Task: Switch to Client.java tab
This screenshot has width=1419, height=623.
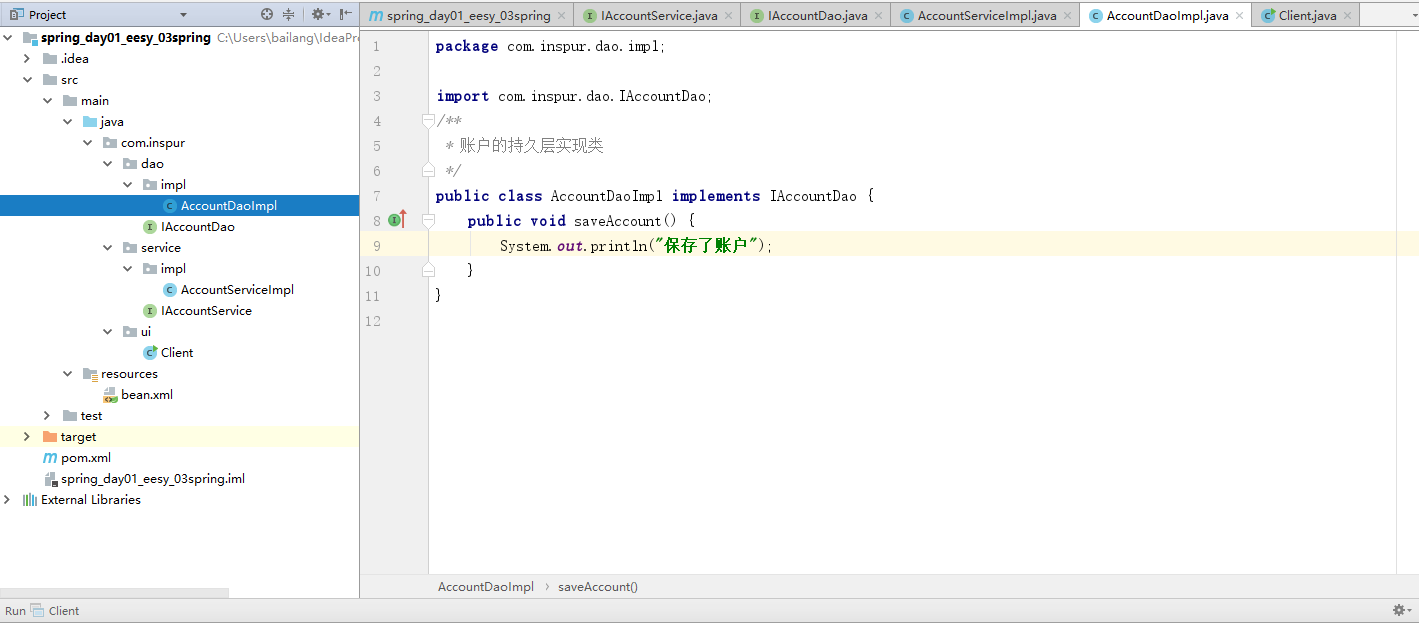Action: [x=1307, y=16]
